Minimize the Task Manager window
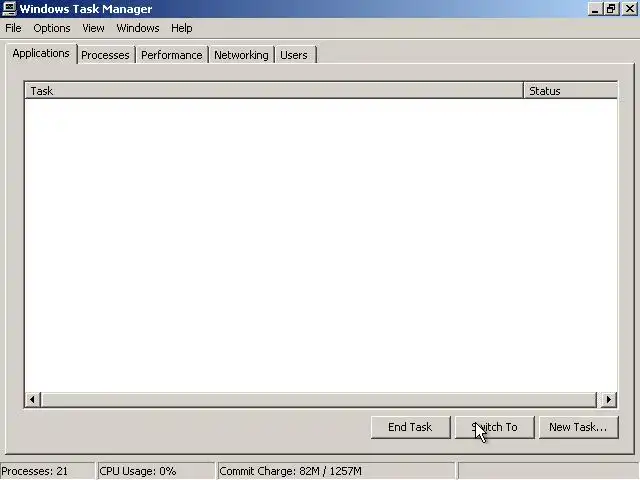 [x=595, y=9]
